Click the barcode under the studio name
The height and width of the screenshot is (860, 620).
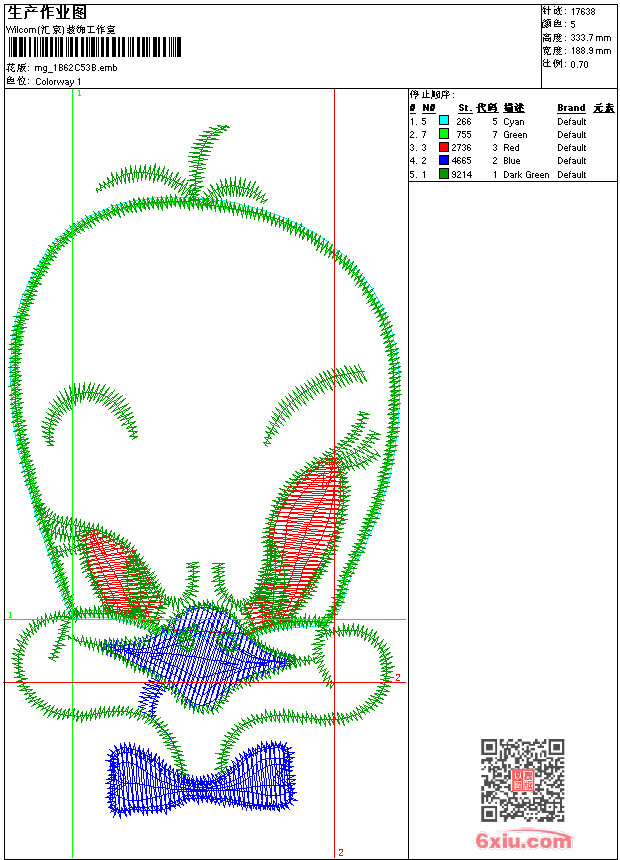(94, 48)
